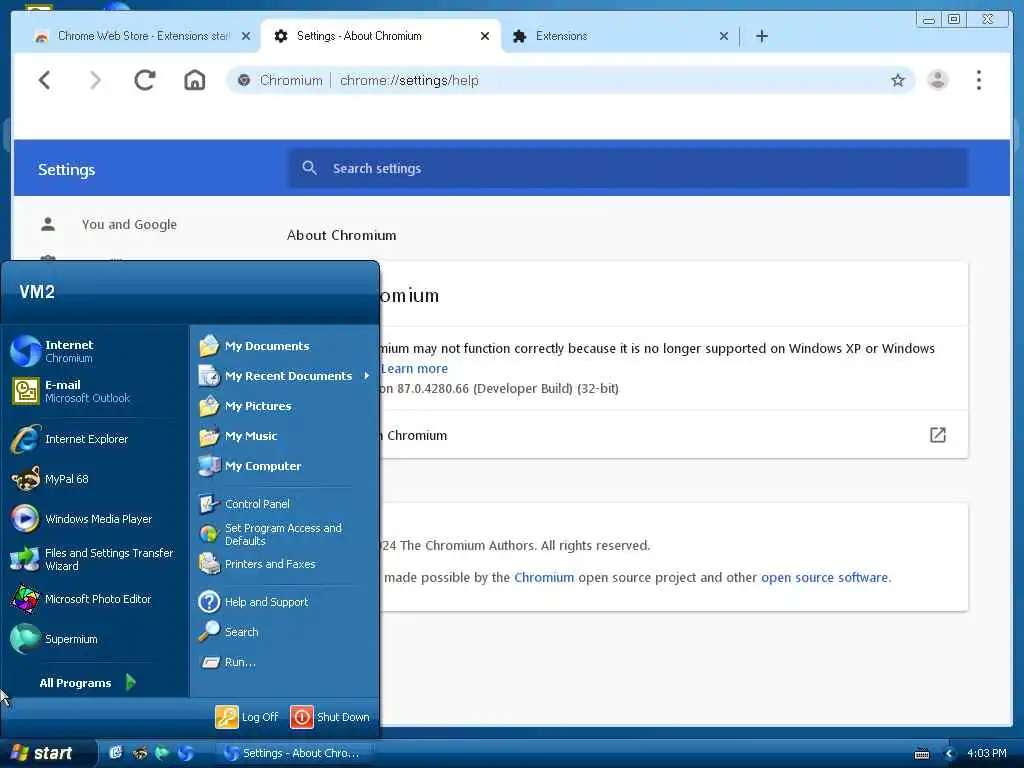Click the 4:03 PM taskbar clock
The image size is (1024, 768).
986,753
